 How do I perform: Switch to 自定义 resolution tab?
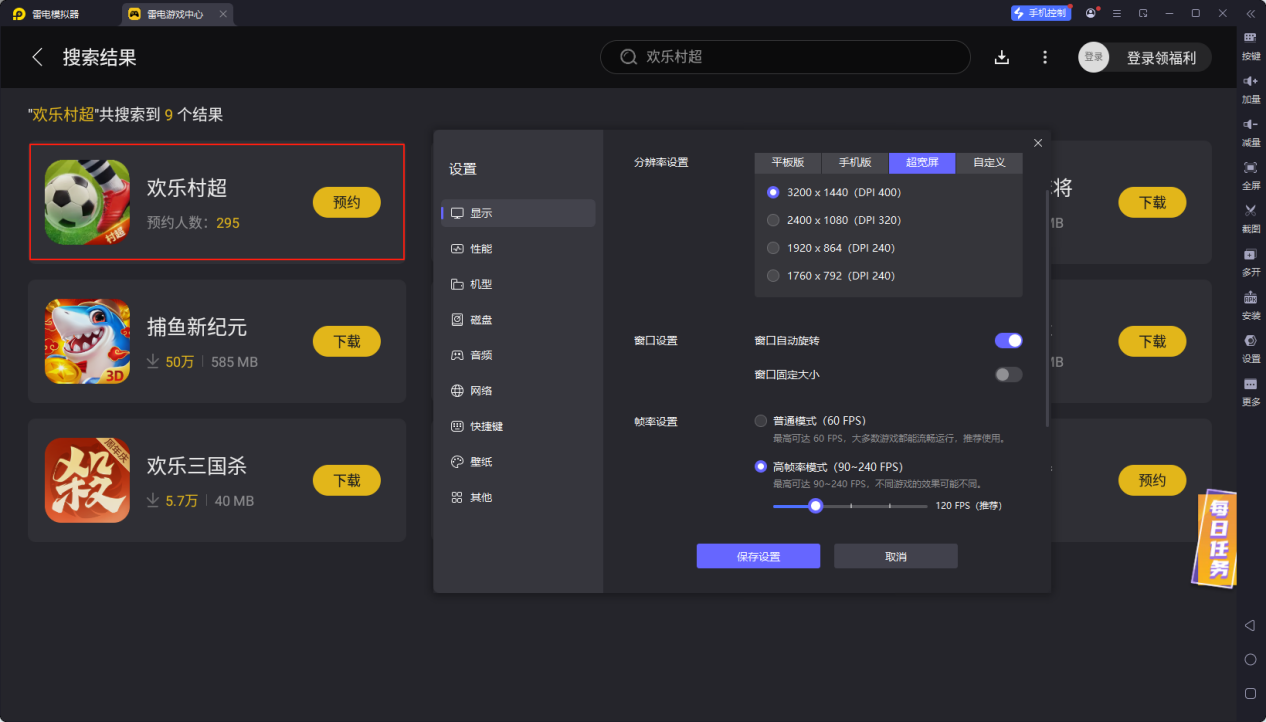click(x=989, y=163)
